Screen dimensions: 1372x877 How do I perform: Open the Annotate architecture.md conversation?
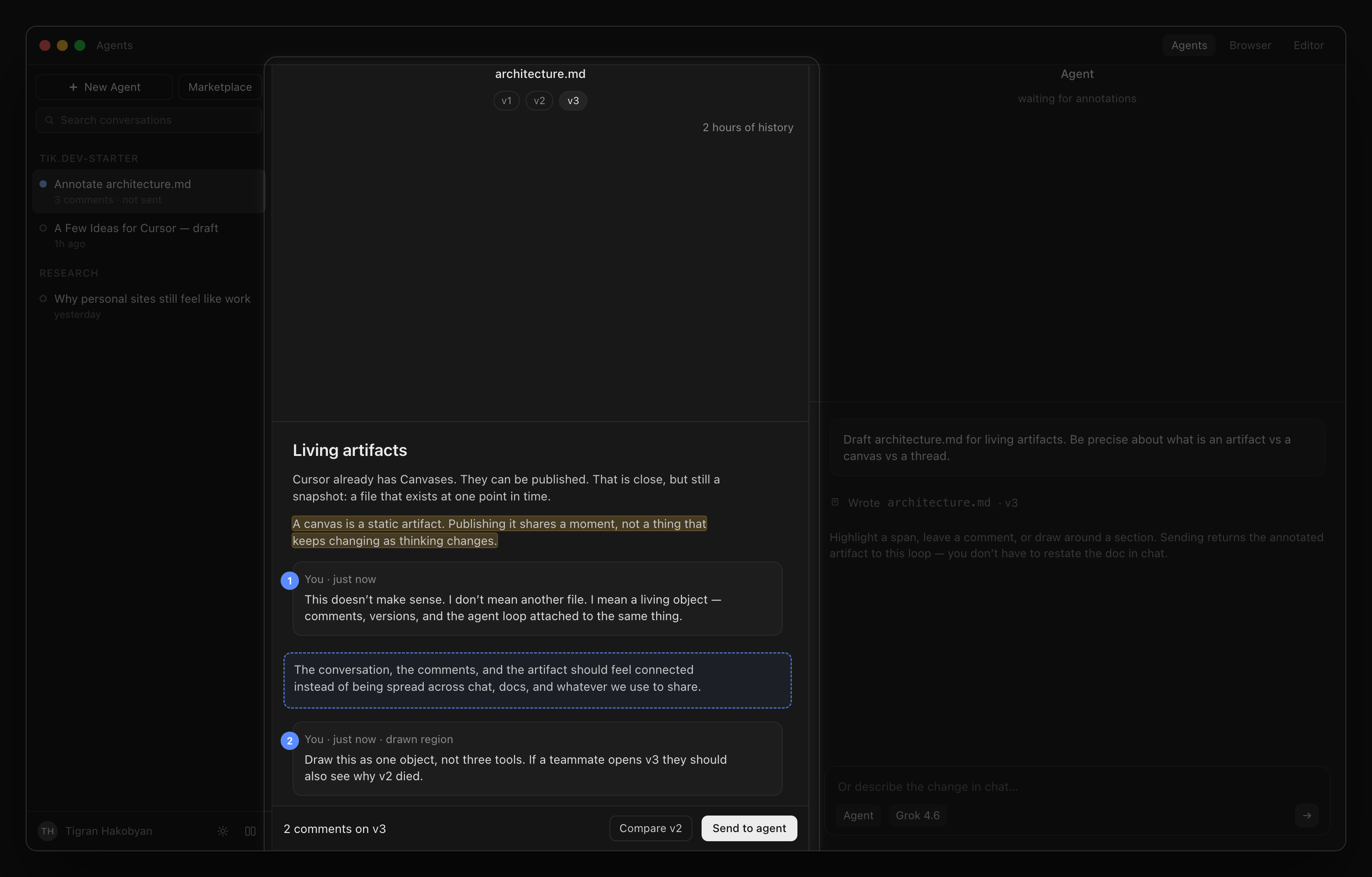point(149,191)
